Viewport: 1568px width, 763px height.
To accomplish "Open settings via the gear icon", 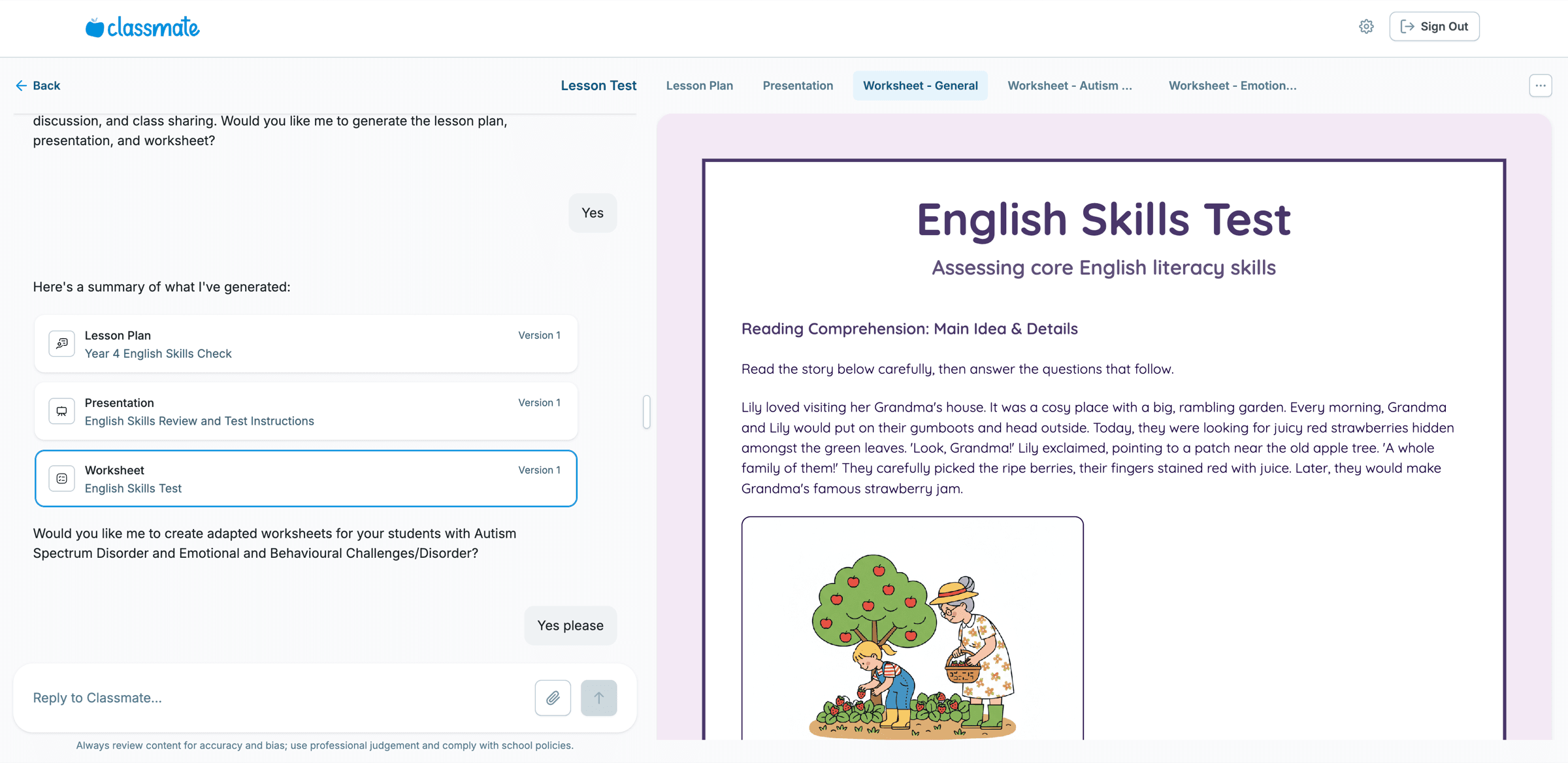I will [1366, 27].
